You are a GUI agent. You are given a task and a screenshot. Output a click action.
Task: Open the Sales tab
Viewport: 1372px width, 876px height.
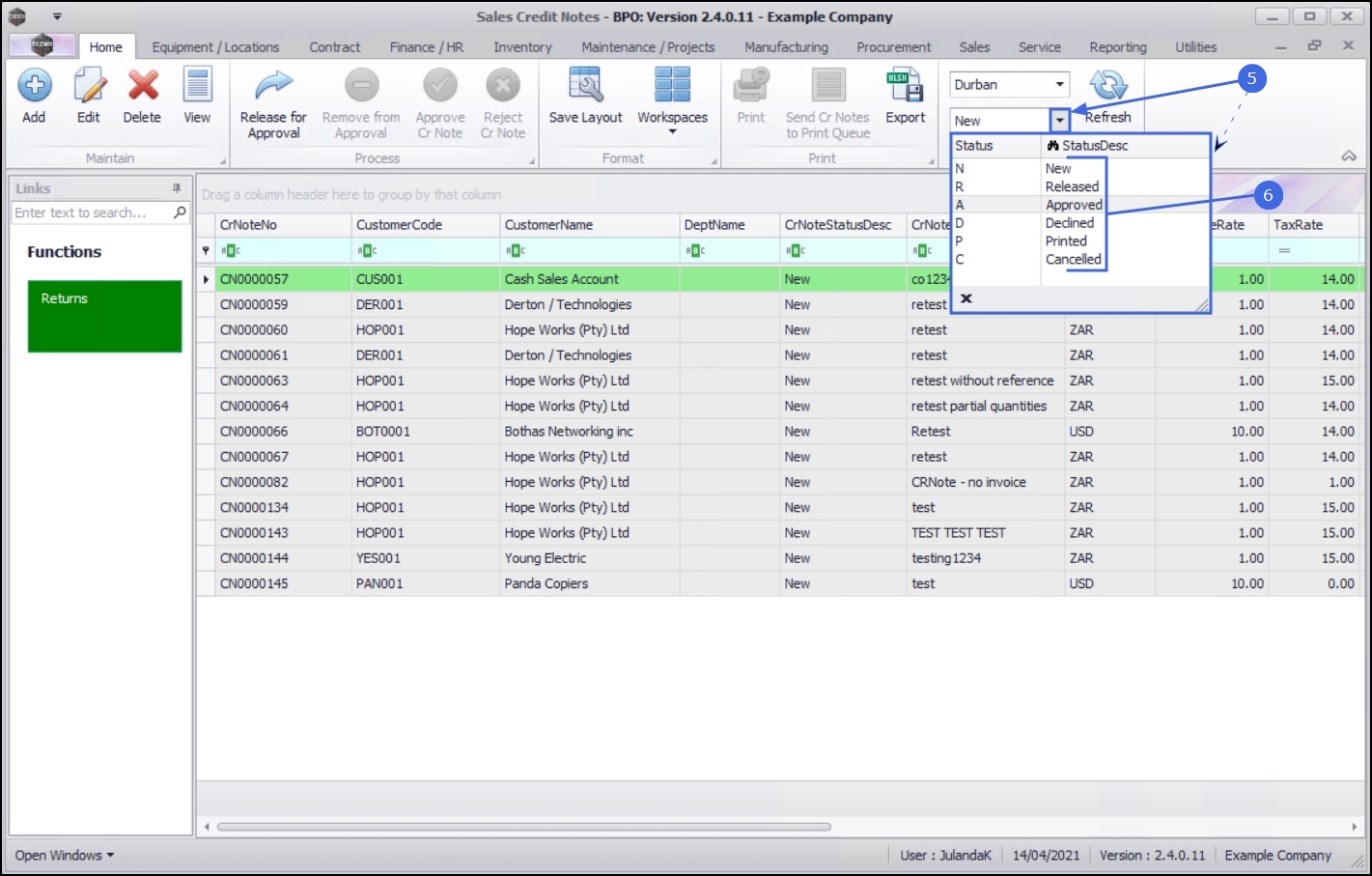click(x=974, y=47)
